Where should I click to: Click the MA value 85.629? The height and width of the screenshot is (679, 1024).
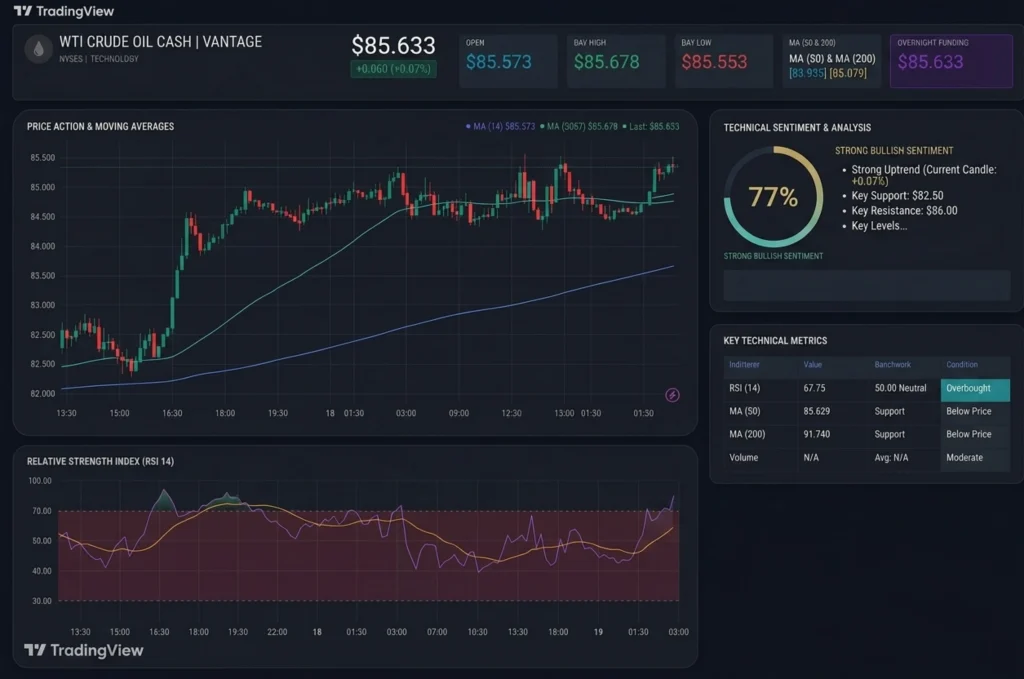[816, 411]
